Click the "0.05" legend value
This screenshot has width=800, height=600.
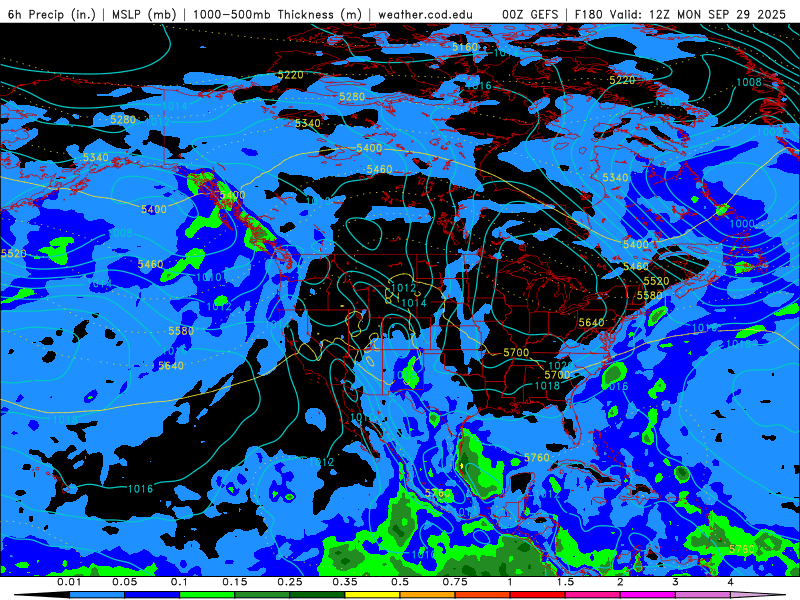124,582
